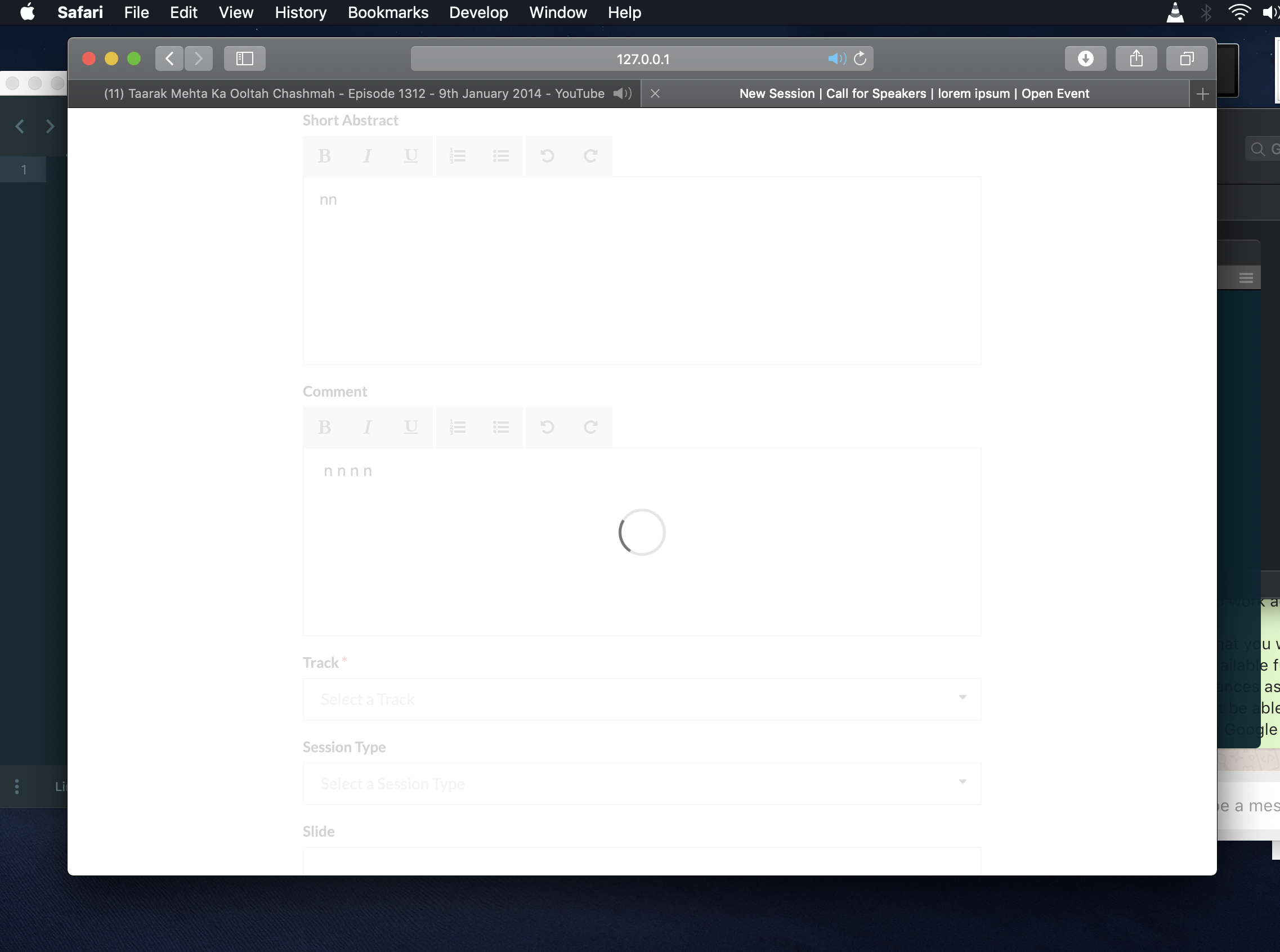The width and height of the screenshot is (1280, 952).
Task: Click Underline icon in Short Abstract toolbar
Action: [x=410, y=156]
